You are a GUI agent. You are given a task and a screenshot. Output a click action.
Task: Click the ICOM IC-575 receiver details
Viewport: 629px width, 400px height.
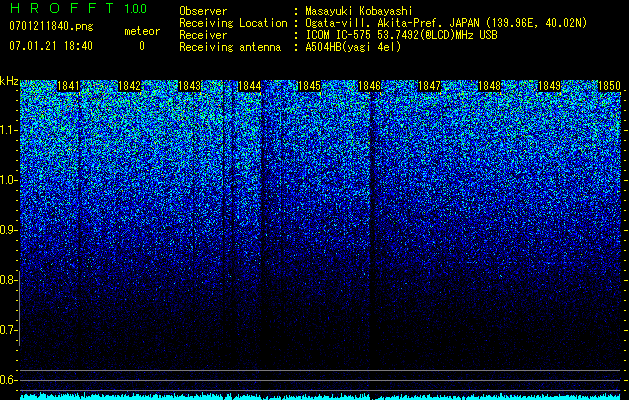(x=401, y=35)
